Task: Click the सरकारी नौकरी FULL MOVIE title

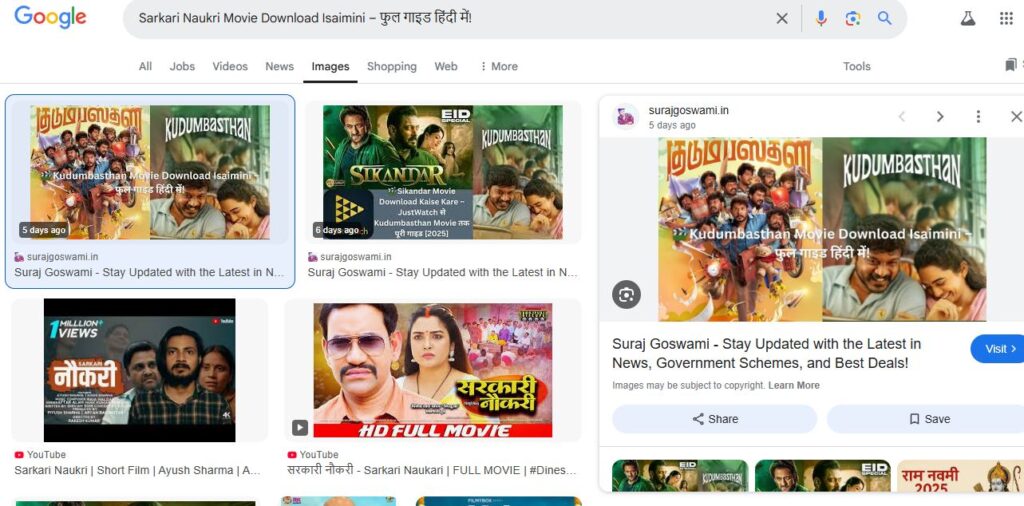Action: pyautogui.click(x=432, y=470)
